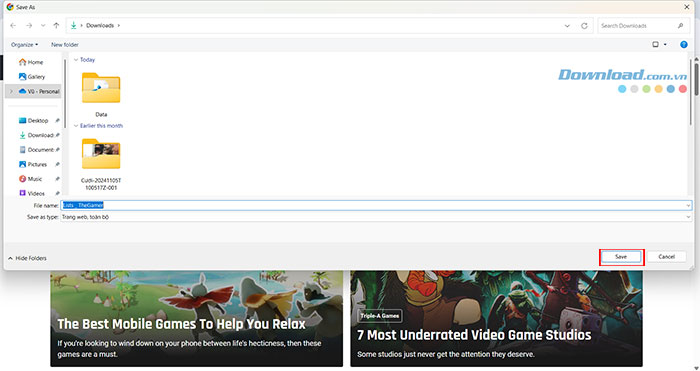The height and width of the screenshot is (371, 700).
Task: Open the Pictures quick access folder
Action: coord(33,164)
